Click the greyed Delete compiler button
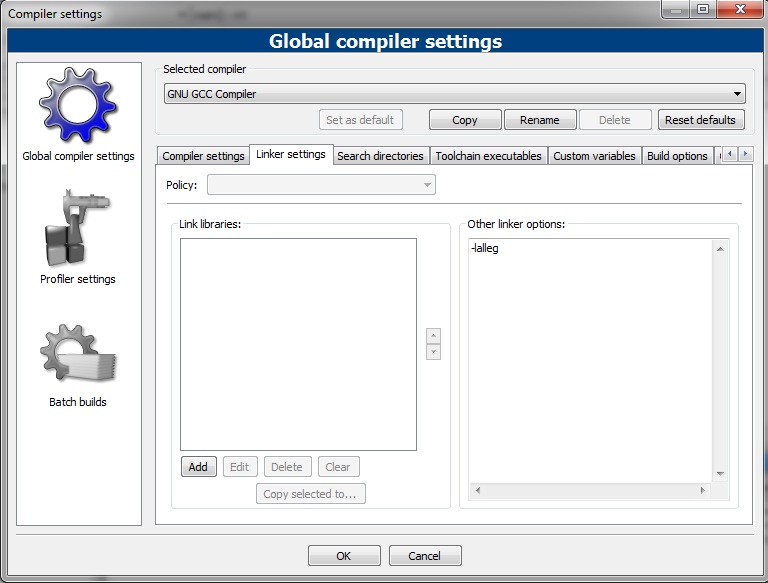Image resolution: width=768 pixels, height=583 pixels. tap(615, 120)
